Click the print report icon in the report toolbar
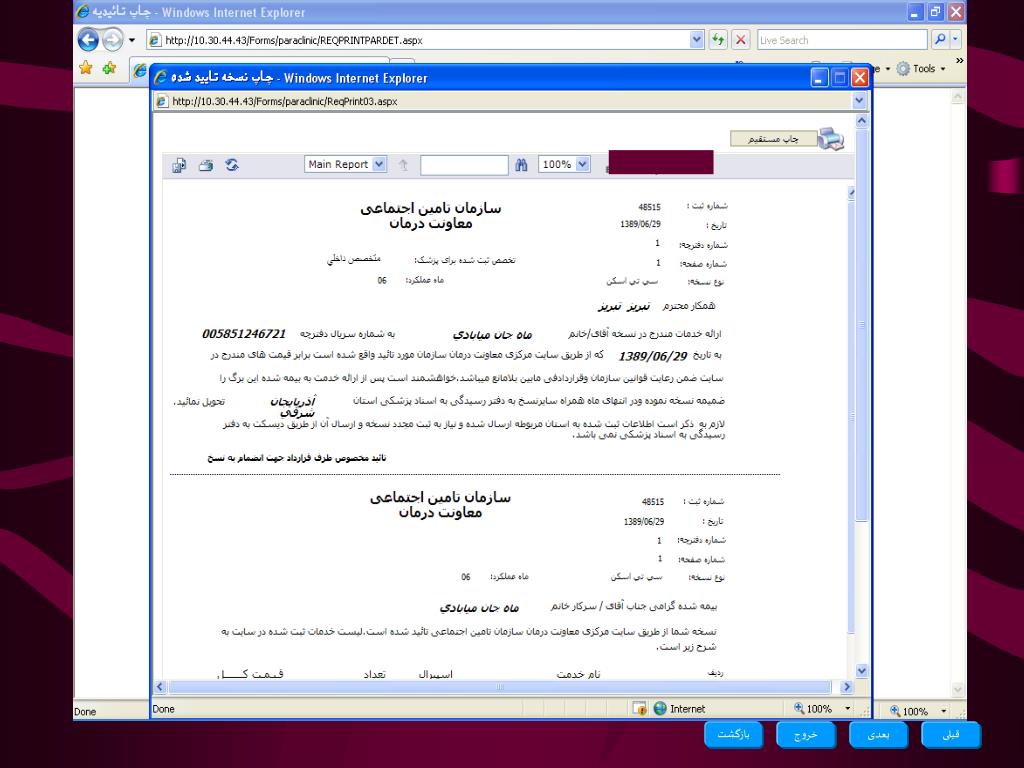The width and height of the screenshot is (1024, 768). [206, 165]
